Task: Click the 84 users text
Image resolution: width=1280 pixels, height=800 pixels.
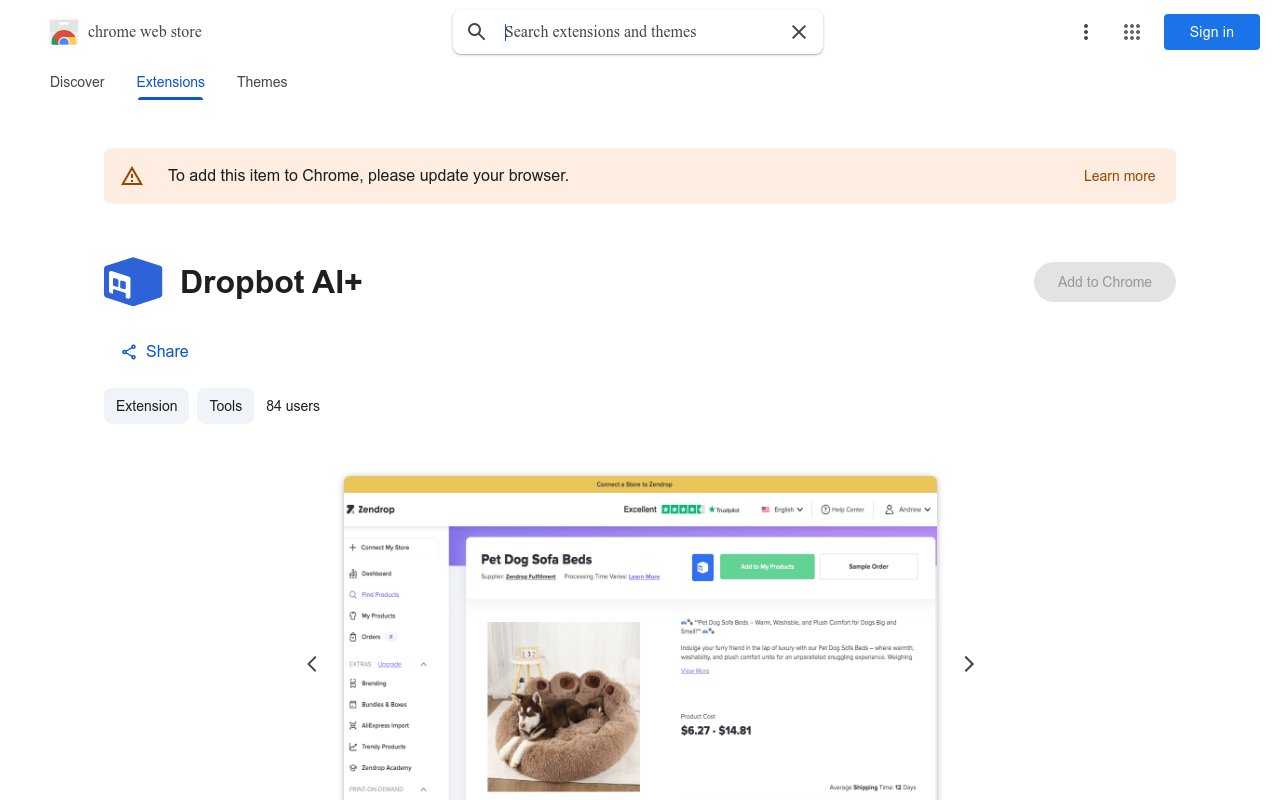Action: [293, 406]
